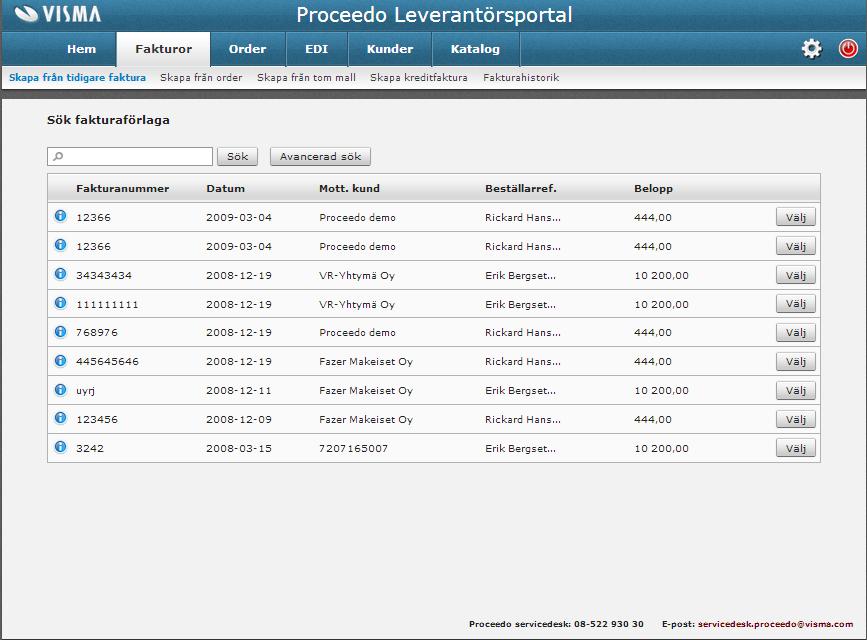Show info for invoice 123456
This screenshot has height=640, width=867.
pyautogui.click(x=60, y=418)
